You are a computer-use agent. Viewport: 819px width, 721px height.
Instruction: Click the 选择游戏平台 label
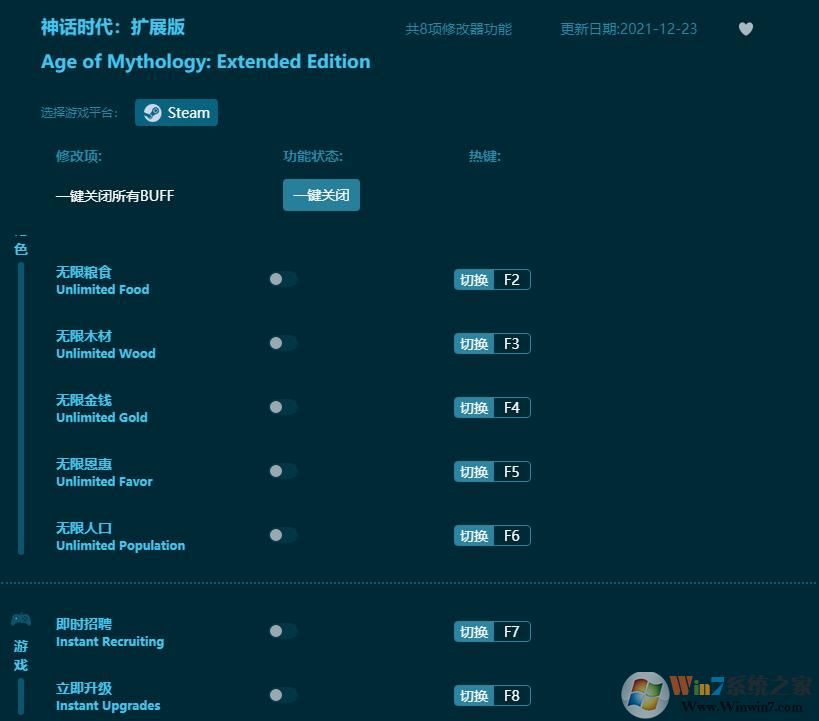[79, 113]
